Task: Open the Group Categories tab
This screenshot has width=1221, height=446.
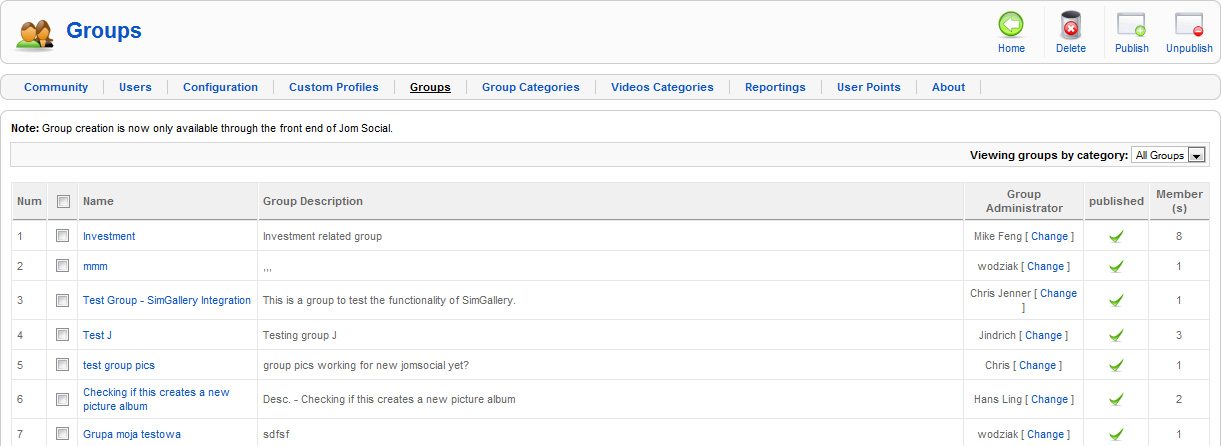Action: [530, 87]
